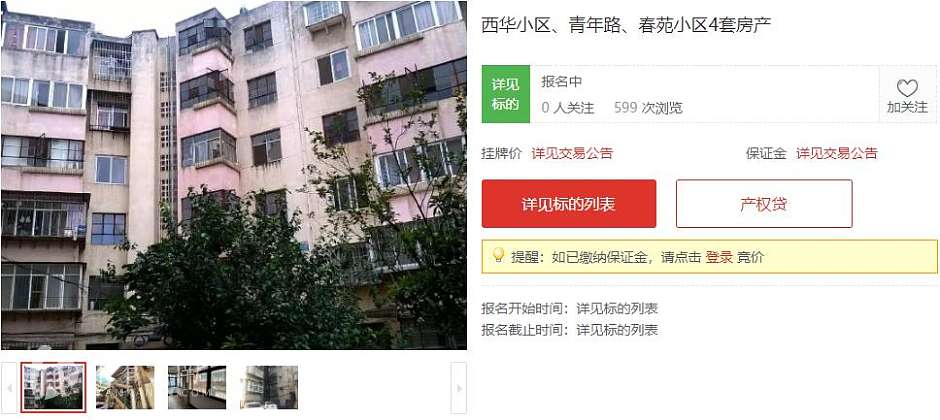The width and height of the screenshot is (940, 420).
Task: Click the 加关注 label
Action: 907,108
